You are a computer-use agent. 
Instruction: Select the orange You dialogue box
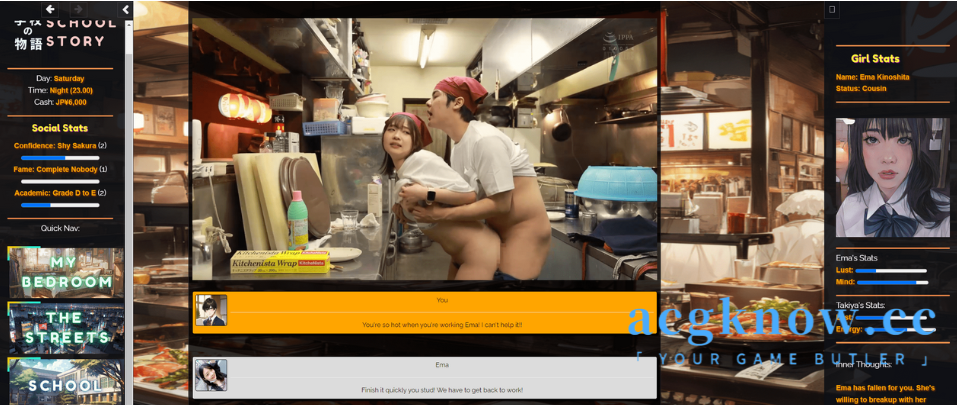click(440, 312)
